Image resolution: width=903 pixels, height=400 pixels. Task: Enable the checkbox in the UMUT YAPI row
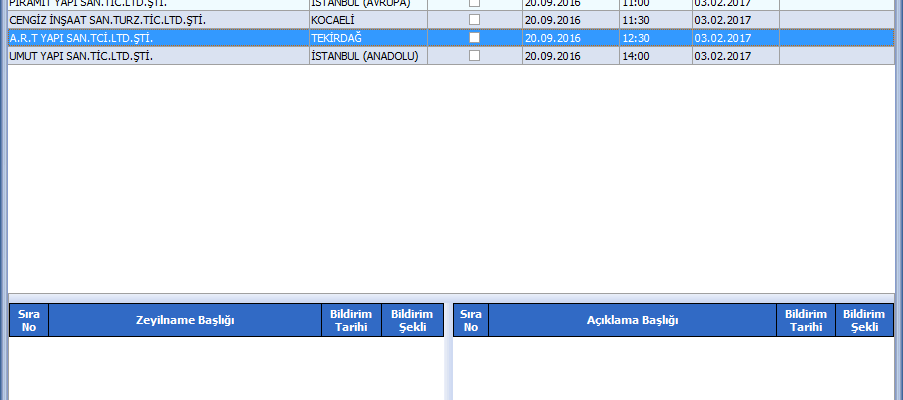click(x=475, y=56)
